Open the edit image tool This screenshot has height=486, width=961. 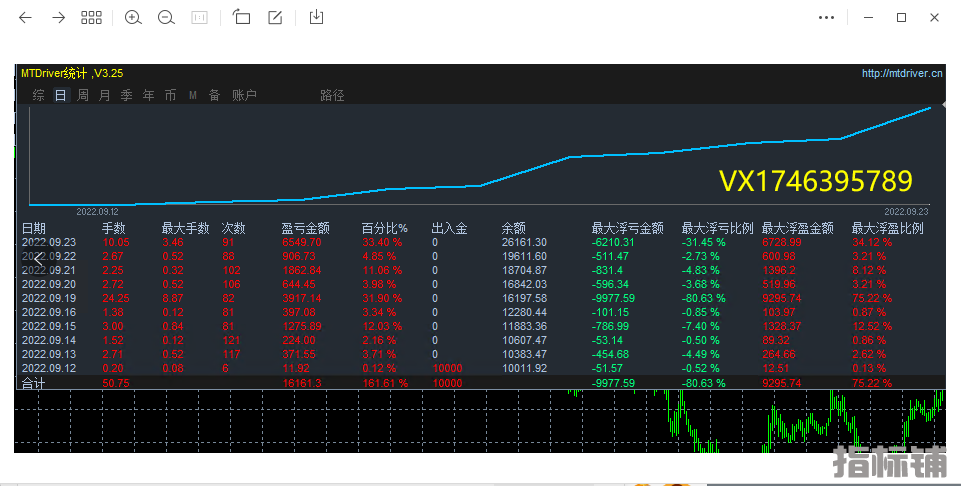coord(275,17)
